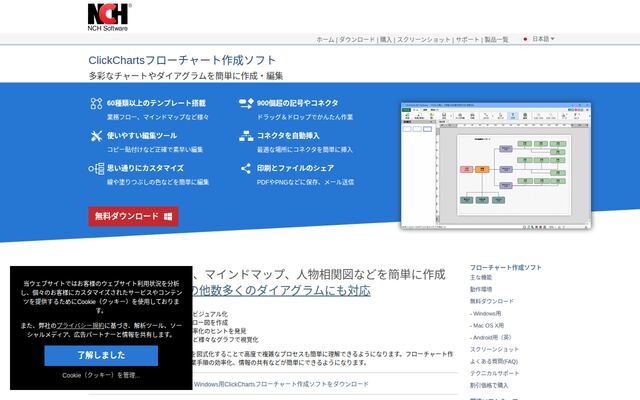
Task: Click the text PDFやPNGなどに保存、メール送信
Action: pos(305,182)
